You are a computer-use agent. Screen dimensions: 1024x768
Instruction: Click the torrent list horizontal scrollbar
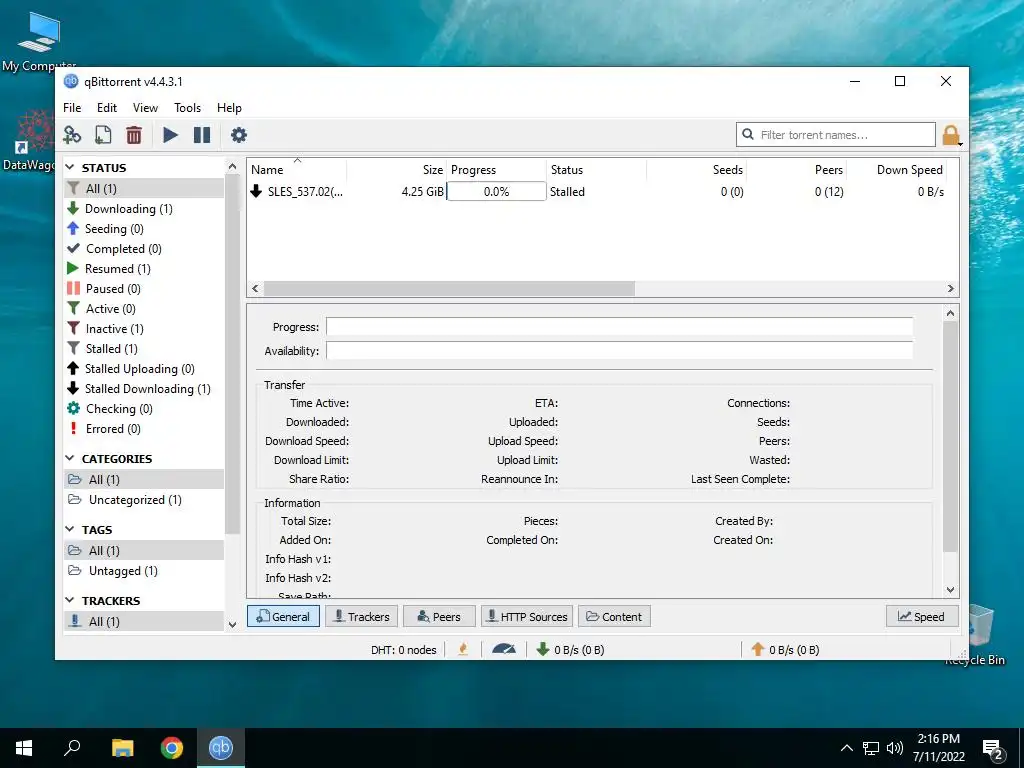click(449, 289)
